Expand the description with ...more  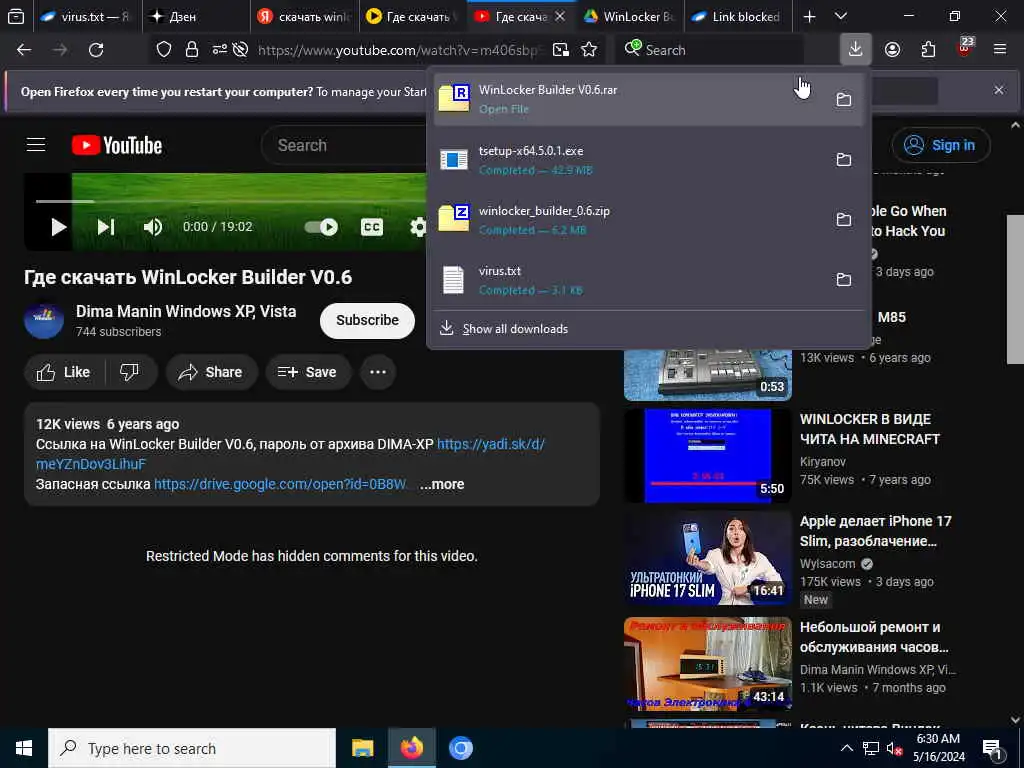441,484
